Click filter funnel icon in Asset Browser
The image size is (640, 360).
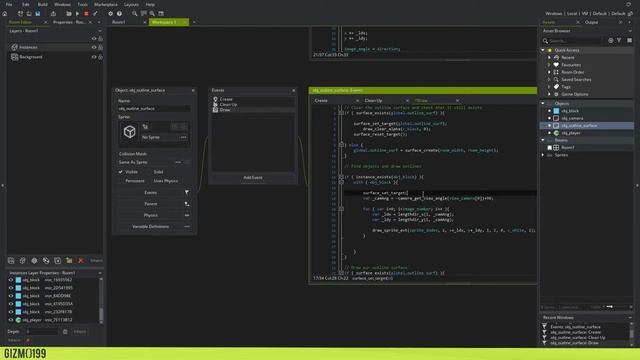(x=619, y=40)
